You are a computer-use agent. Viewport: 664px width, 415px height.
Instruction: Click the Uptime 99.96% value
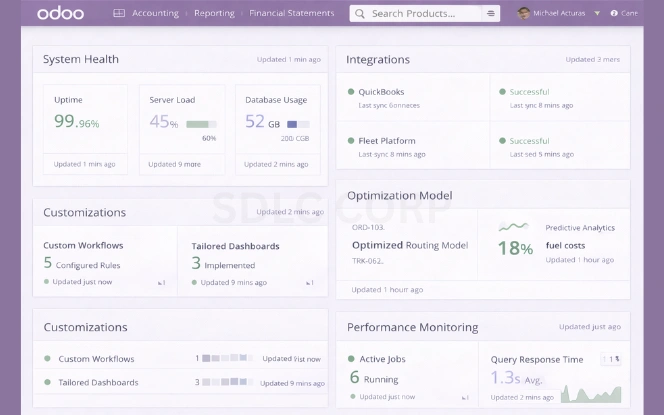tap(77, 122)
